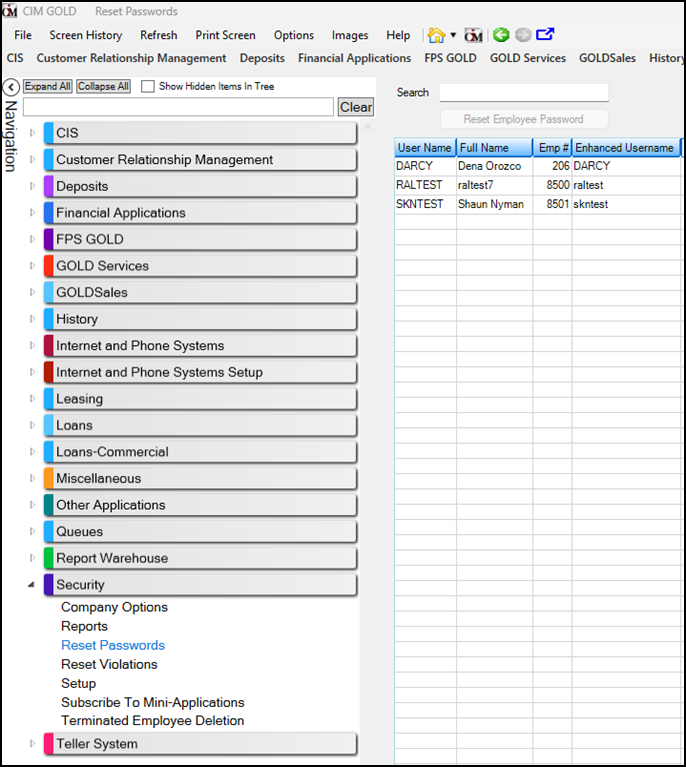Select the SKNTEST user row

click(x=537, y=204)
